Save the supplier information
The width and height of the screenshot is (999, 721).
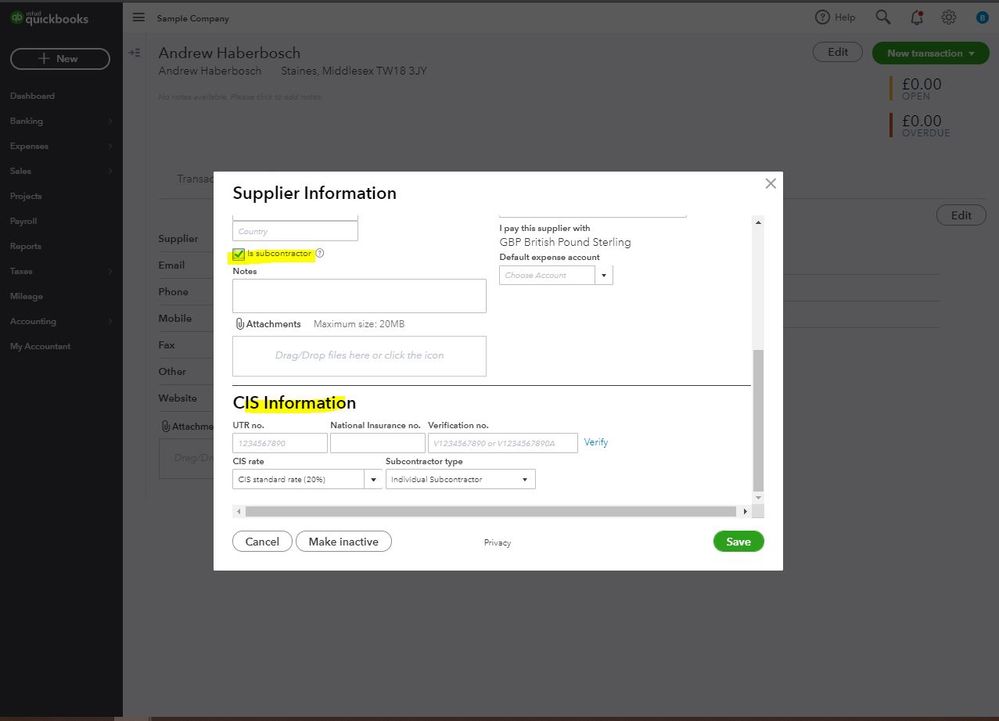738,541
